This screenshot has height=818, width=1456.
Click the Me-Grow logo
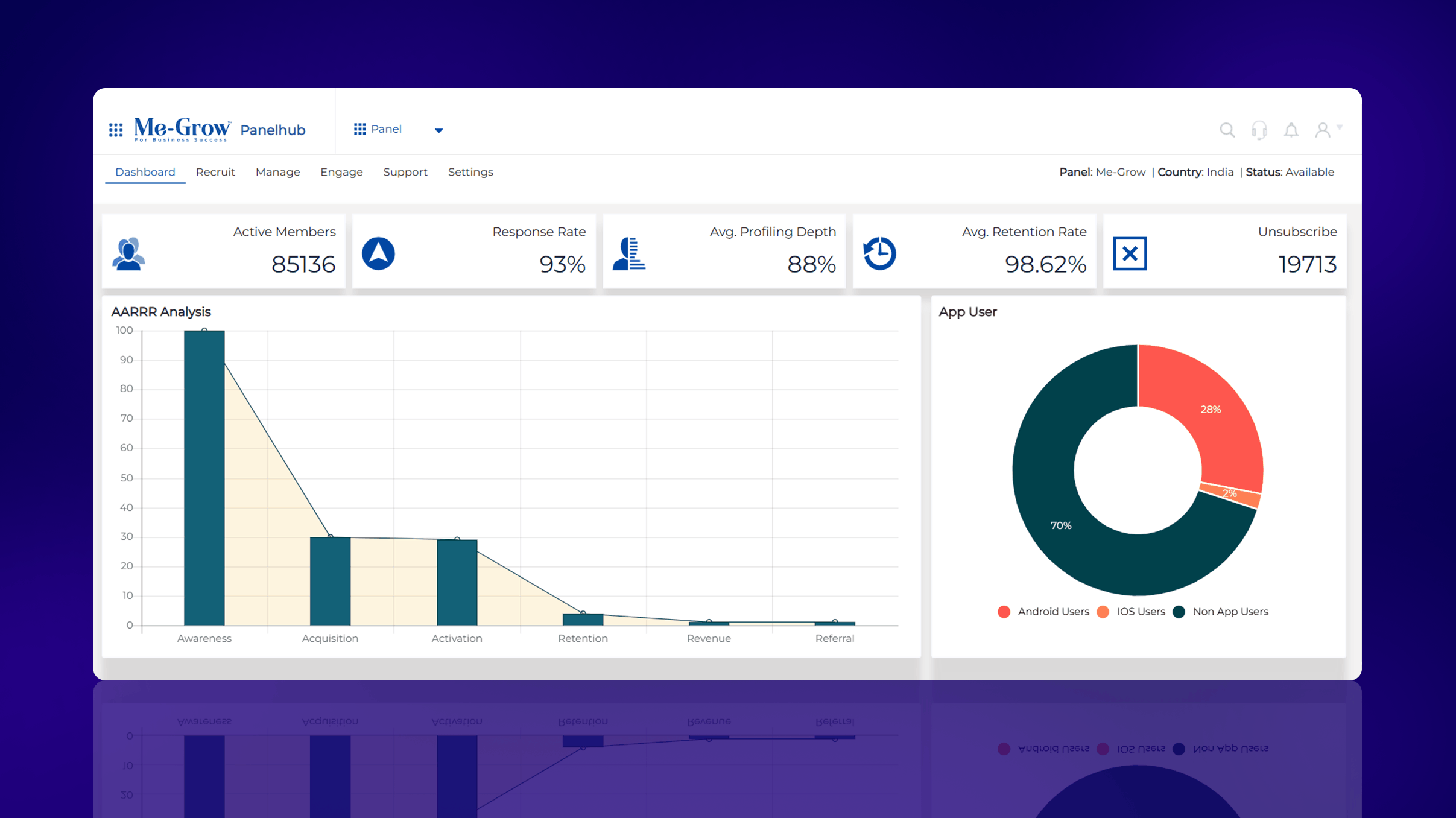click(x=182, y=129)
